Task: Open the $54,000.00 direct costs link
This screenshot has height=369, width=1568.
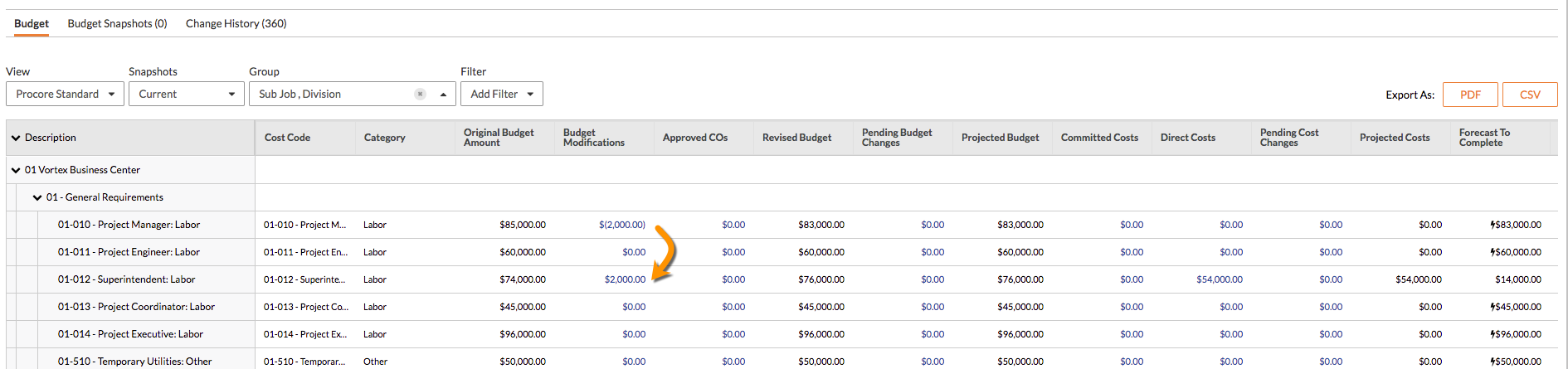Action: coord(1219,279)
